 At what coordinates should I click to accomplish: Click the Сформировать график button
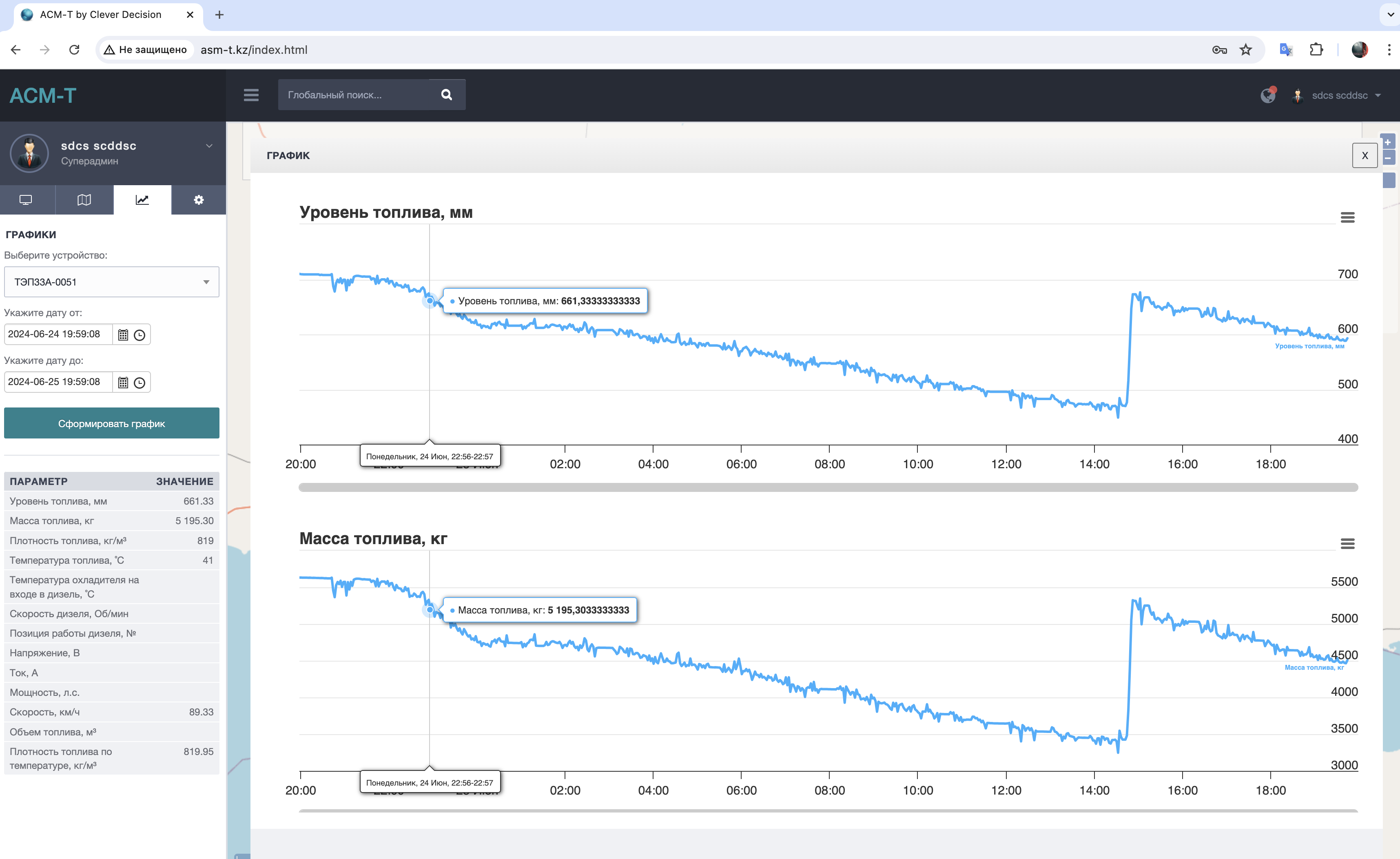111,423
